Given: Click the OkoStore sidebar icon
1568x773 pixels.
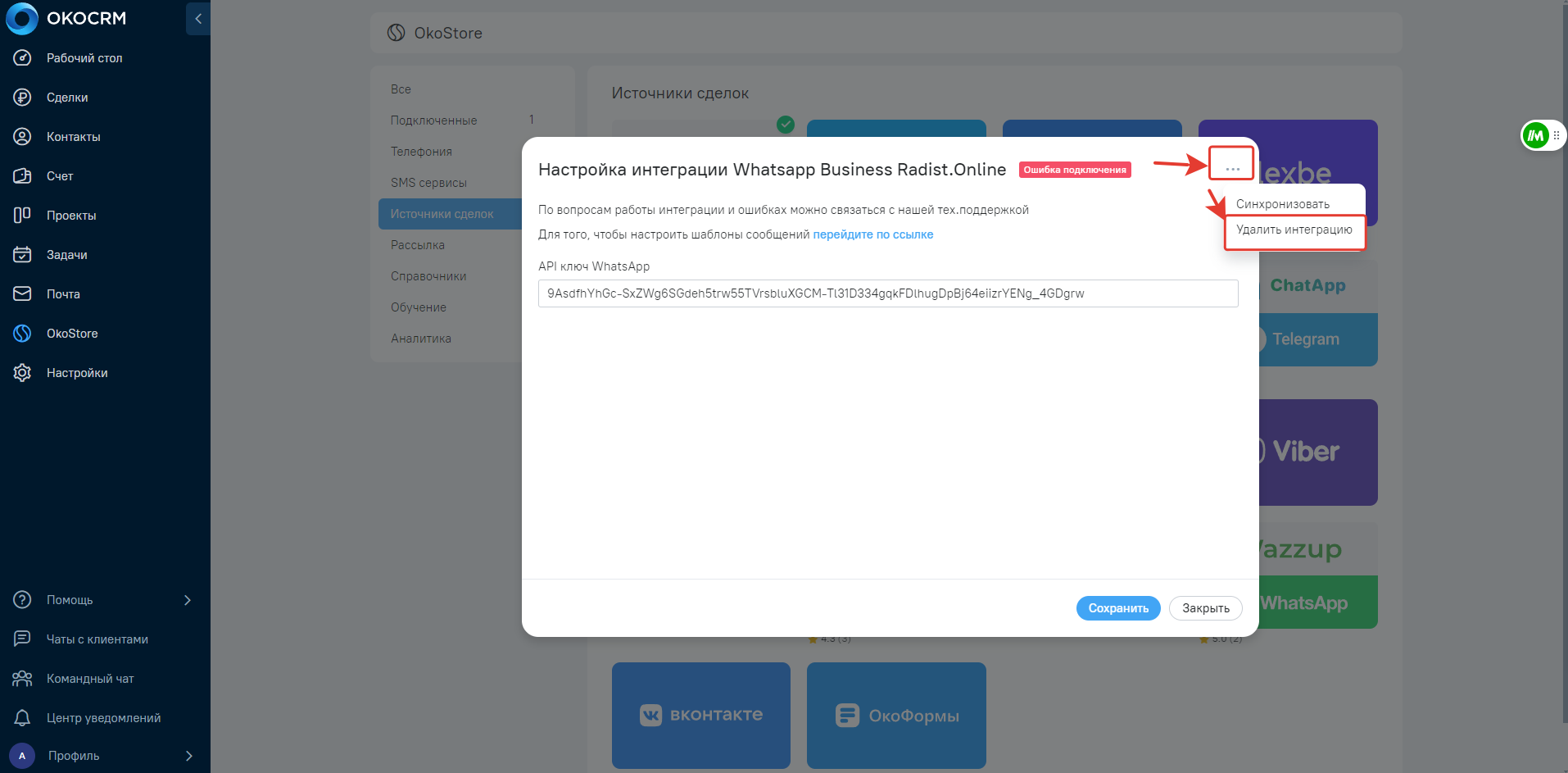Looking at the screenshot, I should click(x=22, y=334).
